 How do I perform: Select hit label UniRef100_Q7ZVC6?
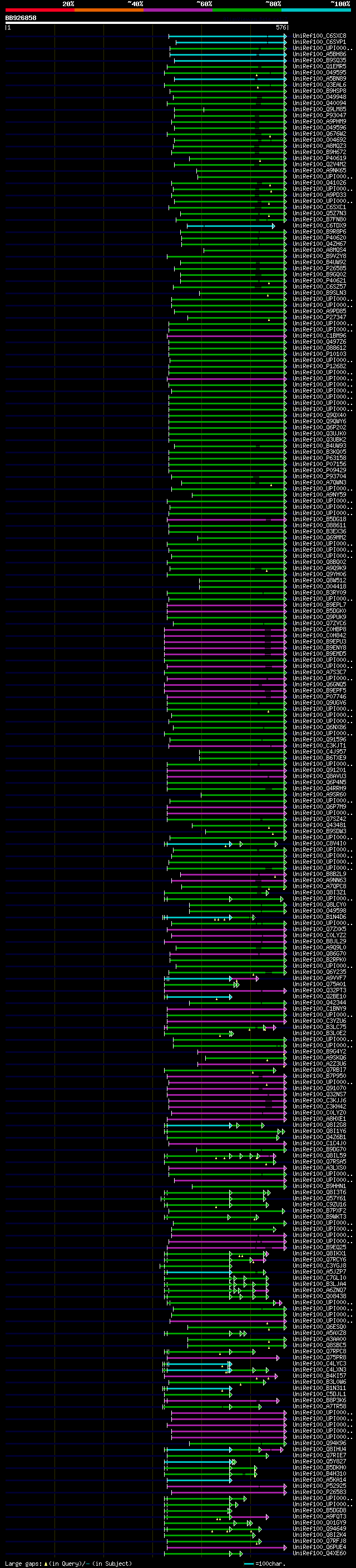tap(319, 624)
